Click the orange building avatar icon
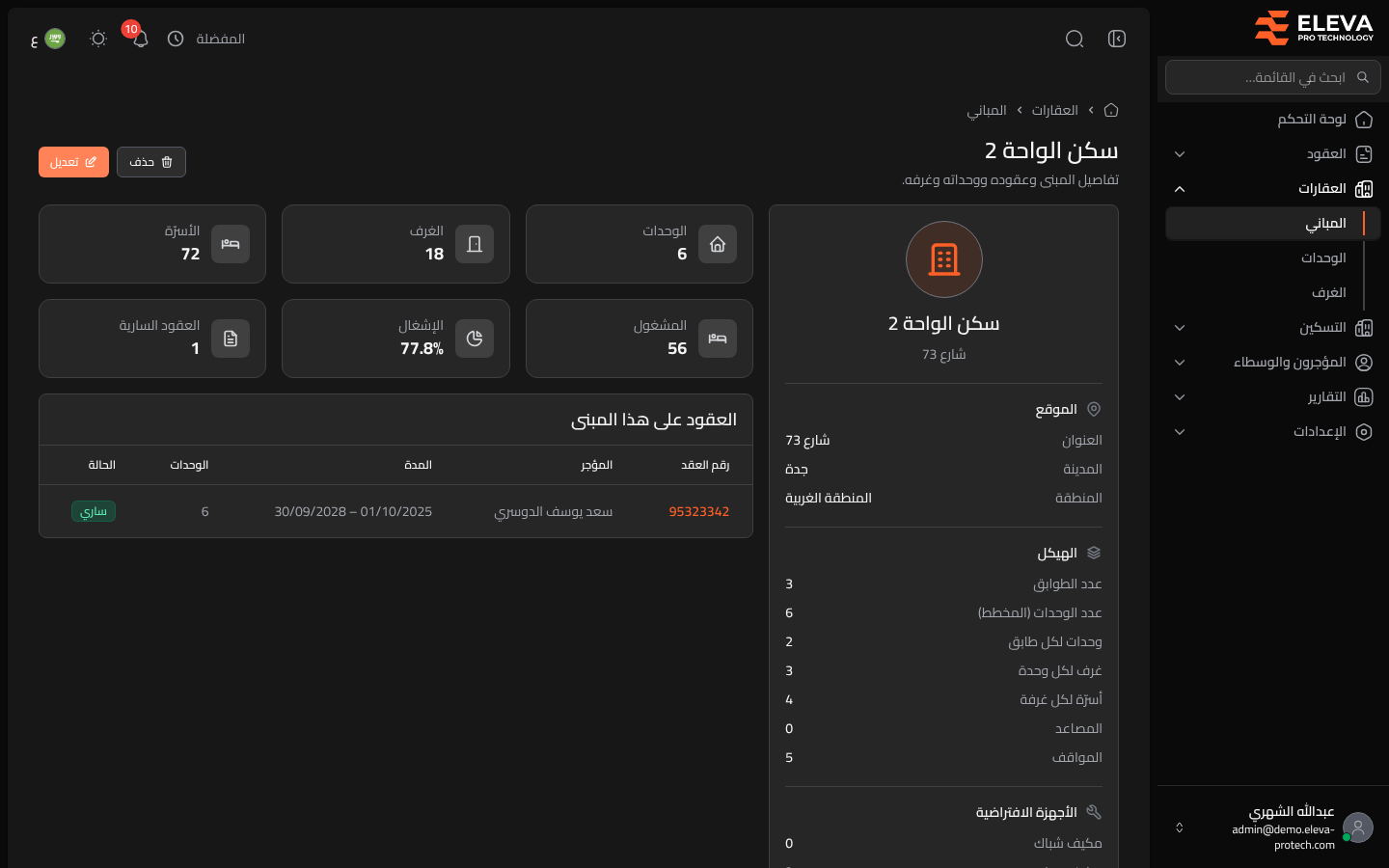 944,259
